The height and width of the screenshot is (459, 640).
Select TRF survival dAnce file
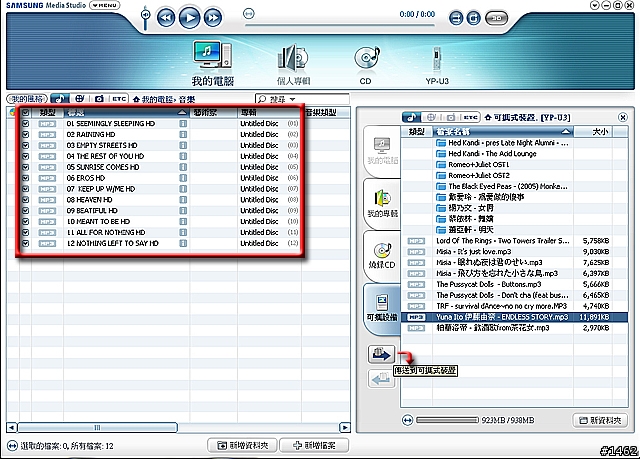(514, 306)
